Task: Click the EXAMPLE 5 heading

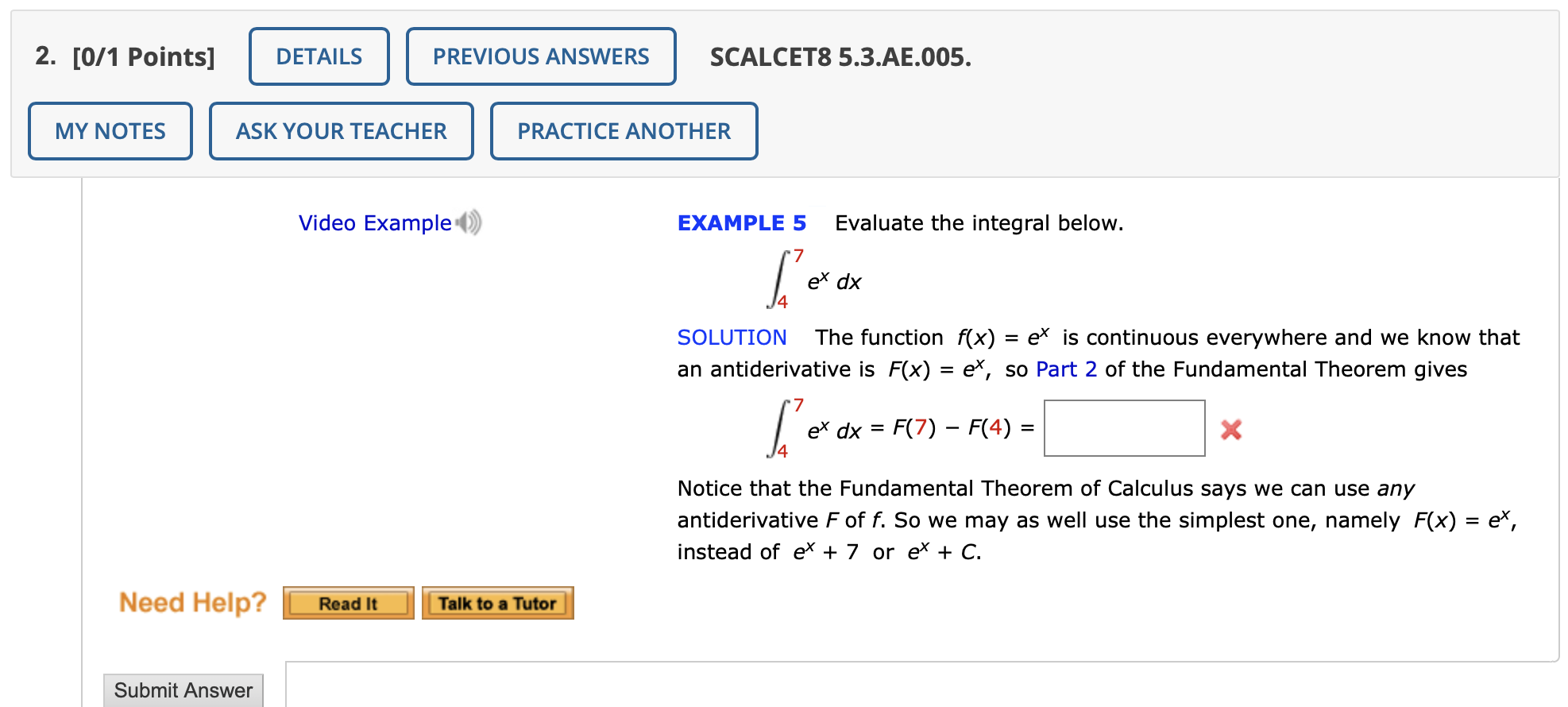Action: pyautogui.click(x=741, y=222)
